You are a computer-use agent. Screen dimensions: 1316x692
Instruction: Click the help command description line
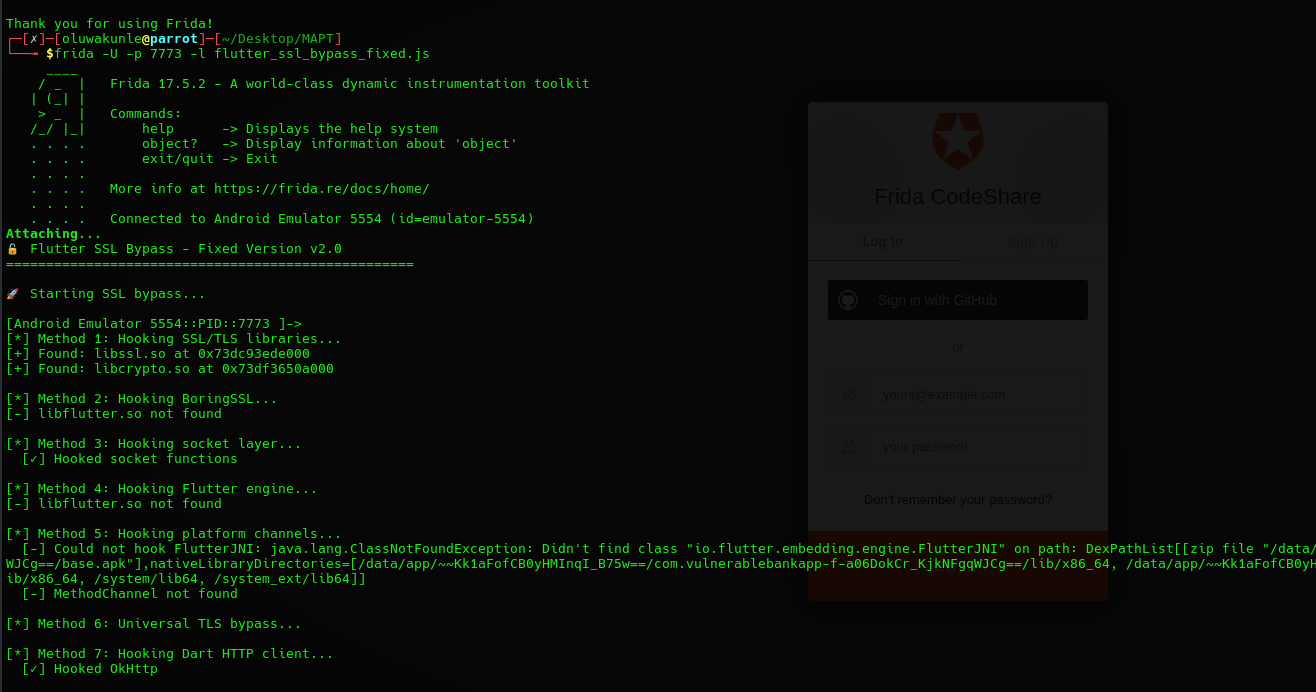pyautogui.click(x=290, y=129)
